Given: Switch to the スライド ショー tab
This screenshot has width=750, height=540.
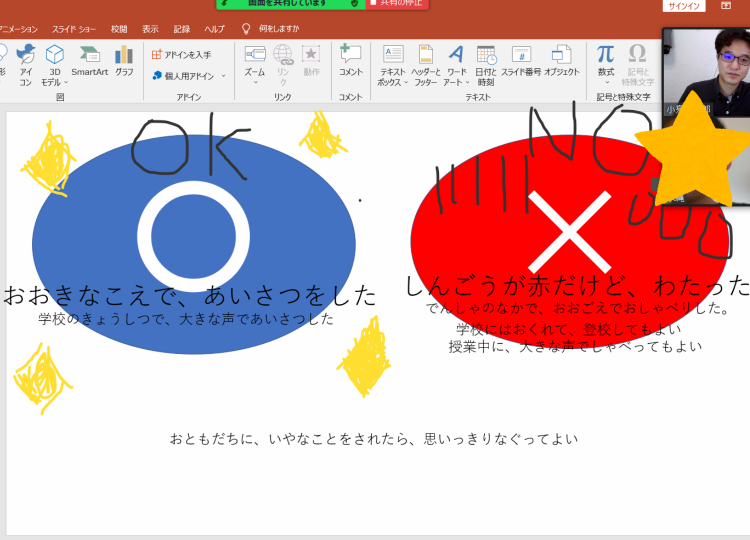Looking at the screenshot, I should (74, 29).
